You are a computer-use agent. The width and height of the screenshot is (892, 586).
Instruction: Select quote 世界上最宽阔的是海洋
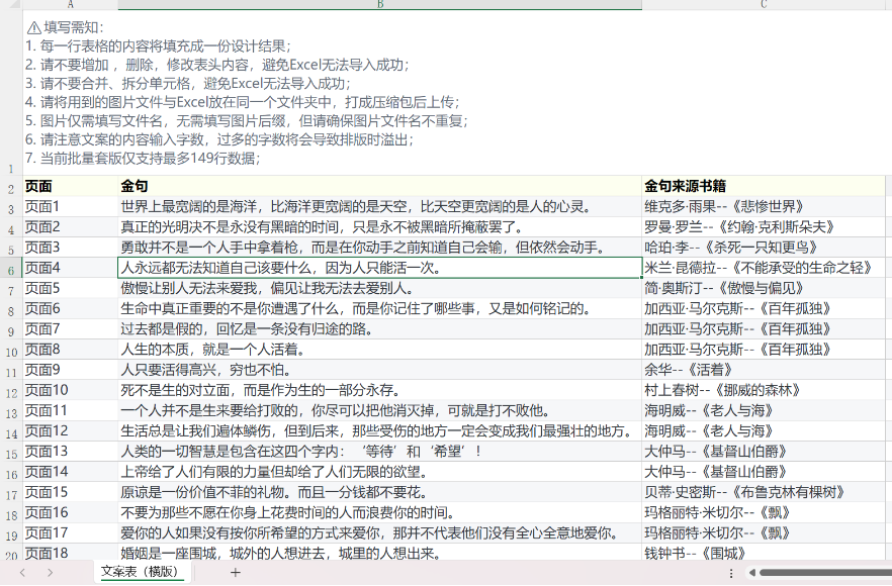[380, 207]
